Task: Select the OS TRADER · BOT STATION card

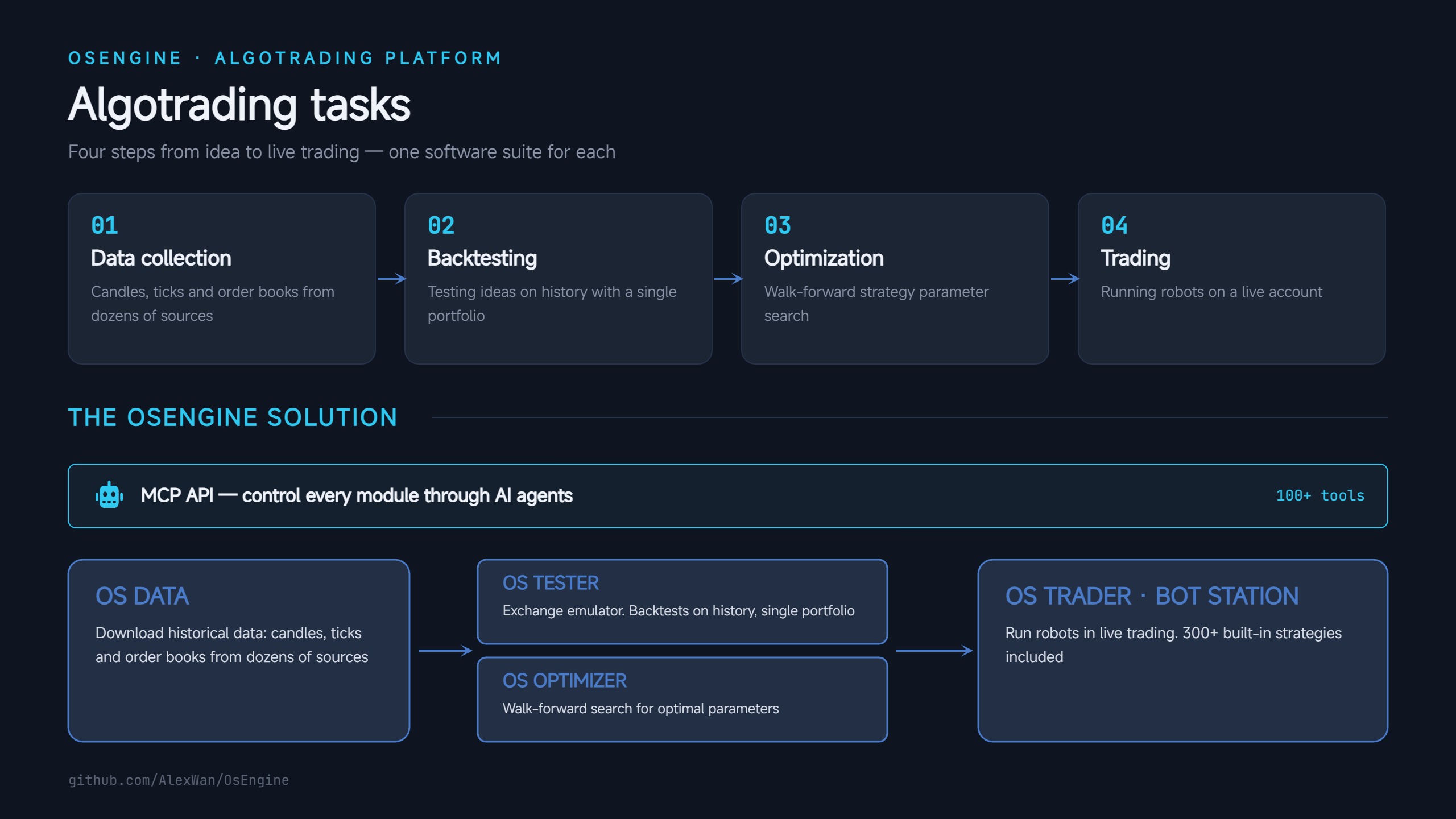Action: 1183,651
